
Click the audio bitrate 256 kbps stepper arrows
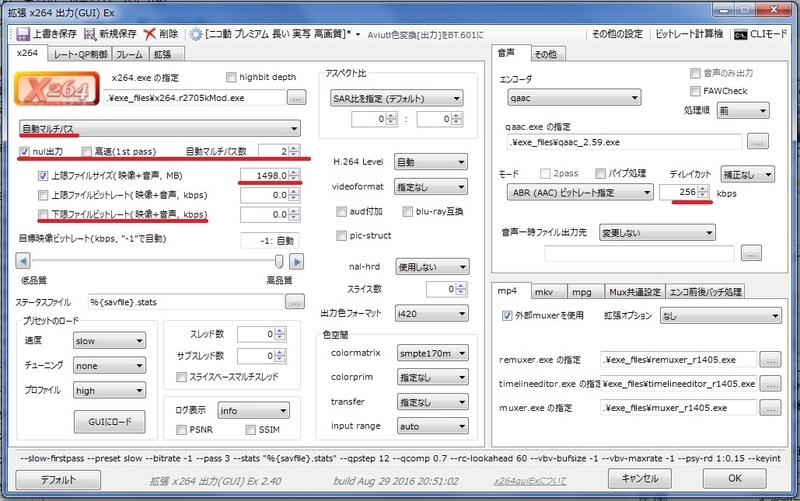tap(703, 192)
